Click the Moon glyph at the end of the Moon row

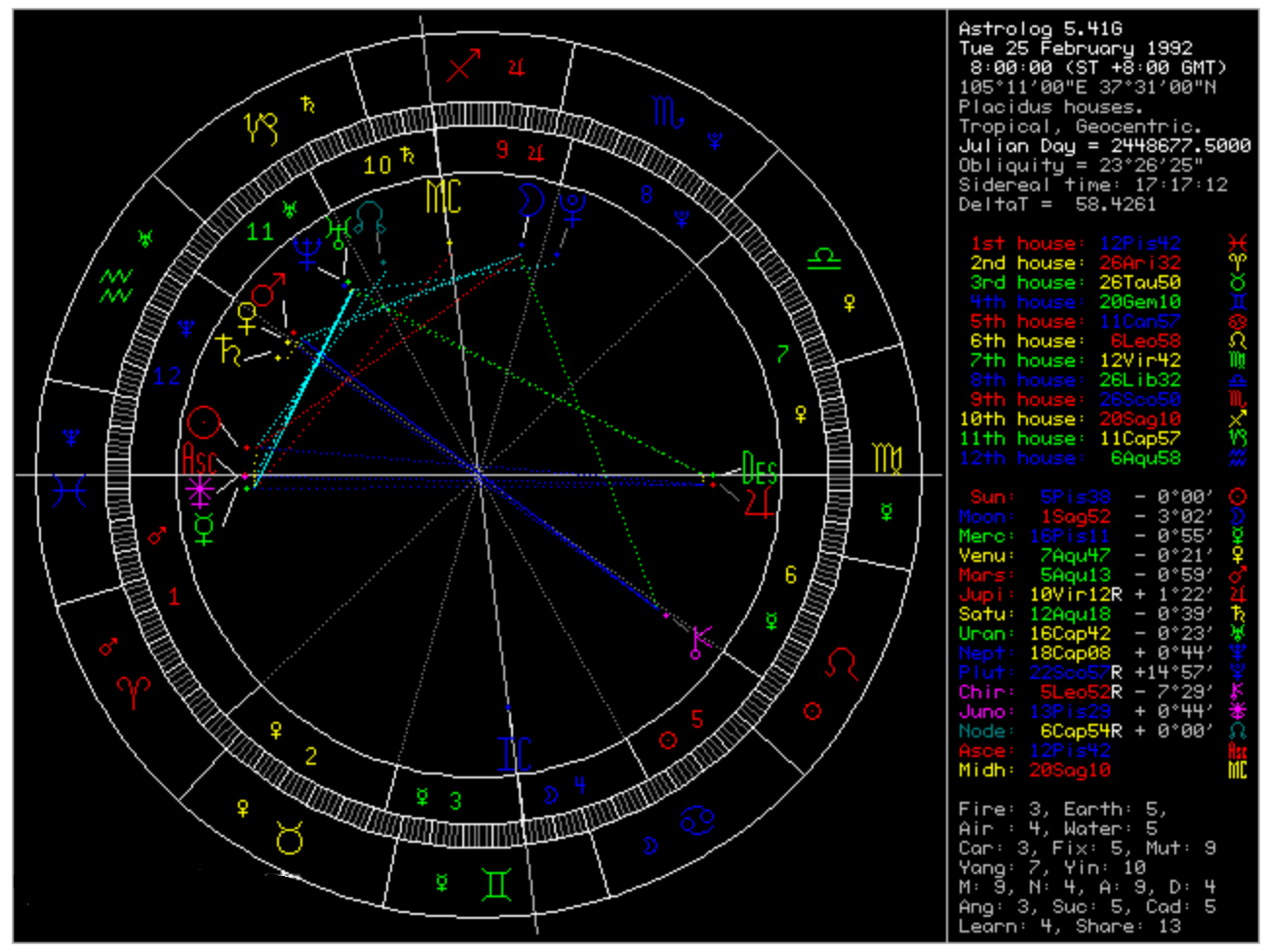(1237, 516)
